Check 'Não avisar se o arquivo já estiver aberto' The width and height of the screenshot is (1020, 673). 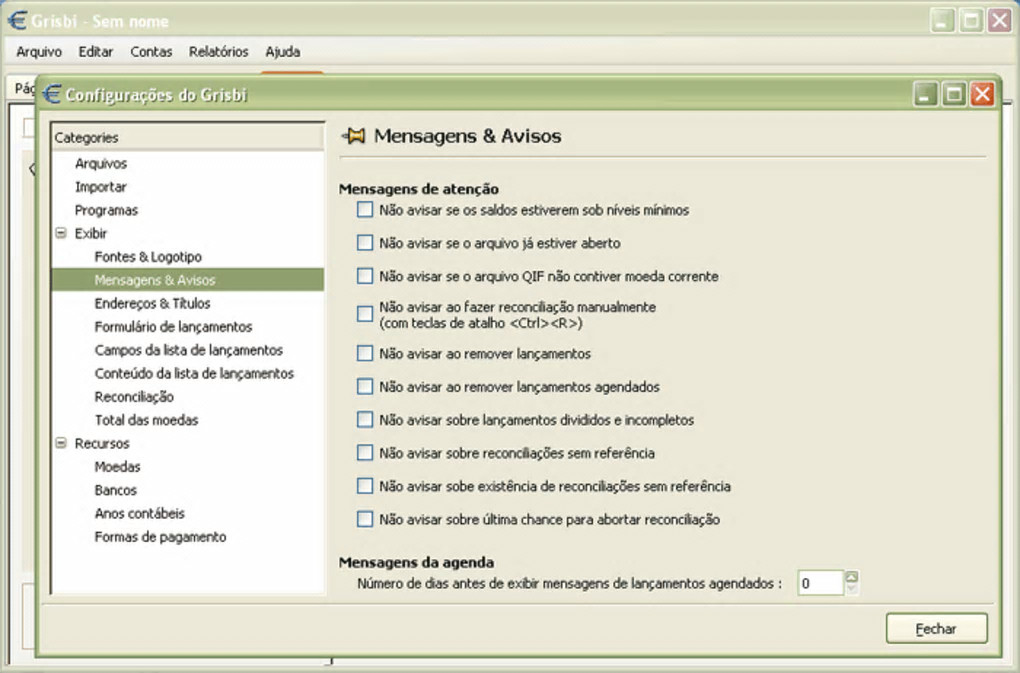click(365, 243)
